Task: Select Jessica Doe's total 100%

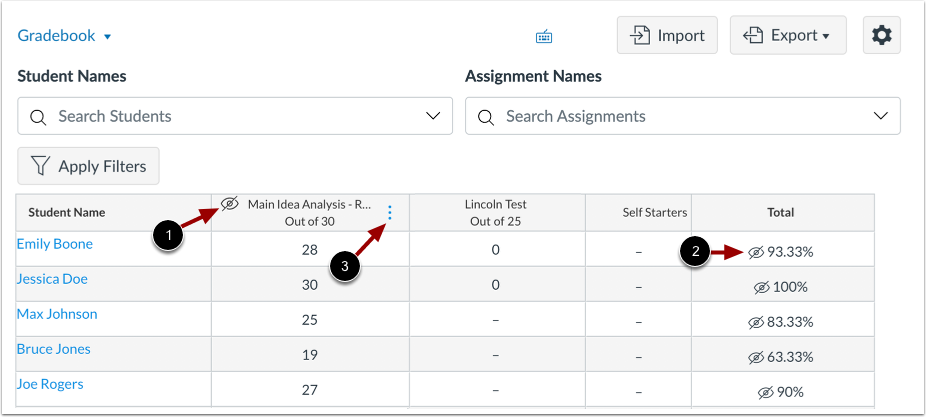Action: pyautogui.click(x=790, y=288)
